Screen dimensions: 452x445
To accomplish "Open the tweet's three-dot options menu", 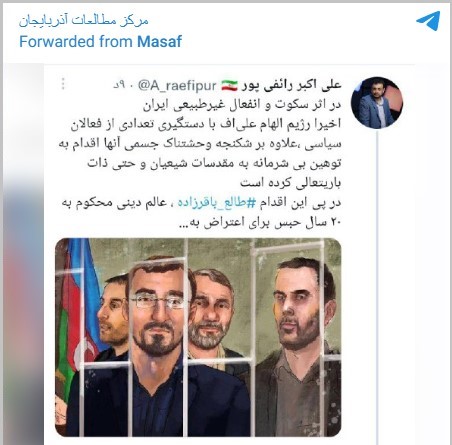I will tap(63, 84).
